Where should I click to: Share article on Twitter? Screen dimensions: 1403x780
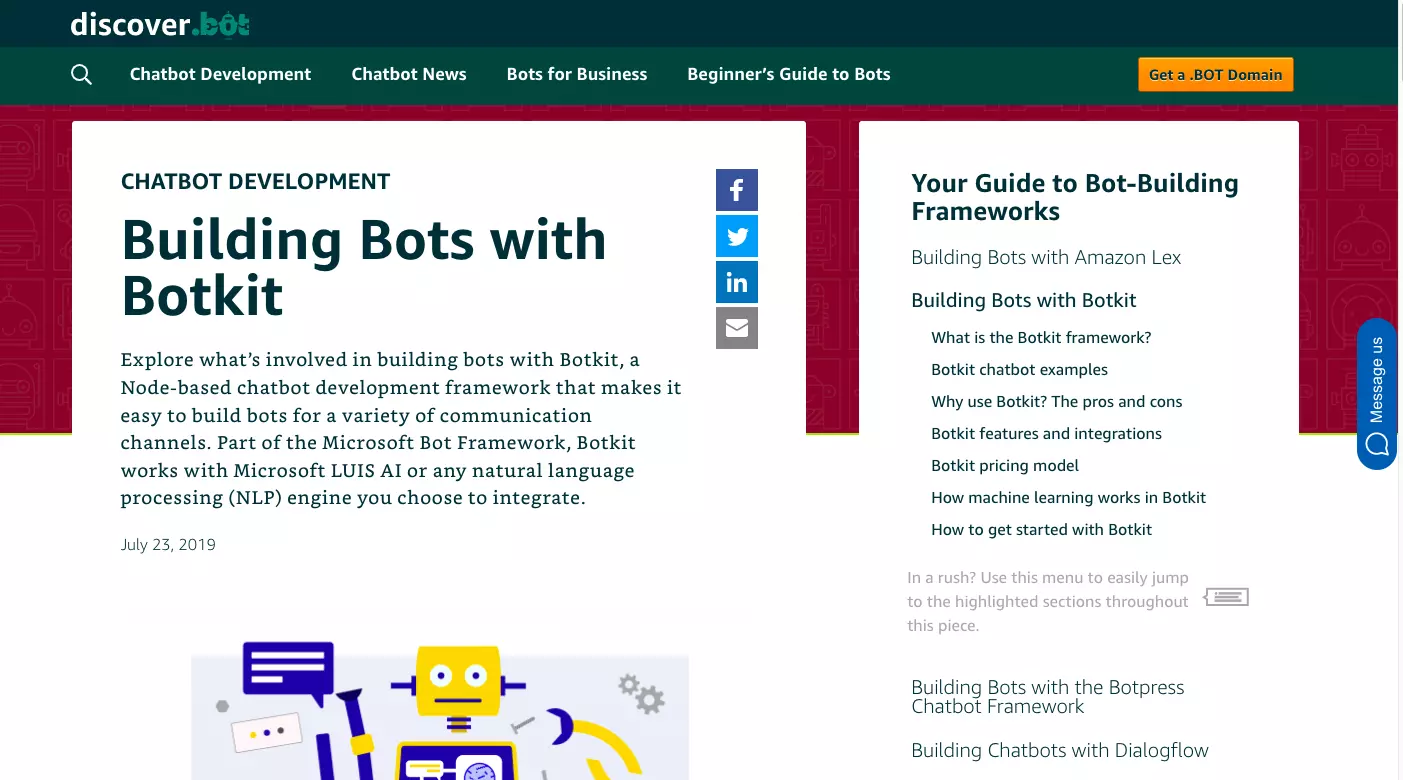pos(737,236)
